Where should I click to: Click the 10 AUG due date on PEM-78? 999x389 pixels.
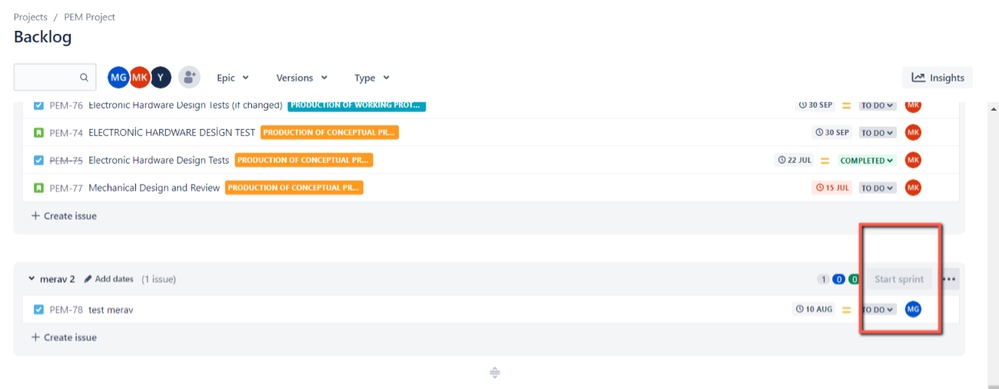coord(814,309)
